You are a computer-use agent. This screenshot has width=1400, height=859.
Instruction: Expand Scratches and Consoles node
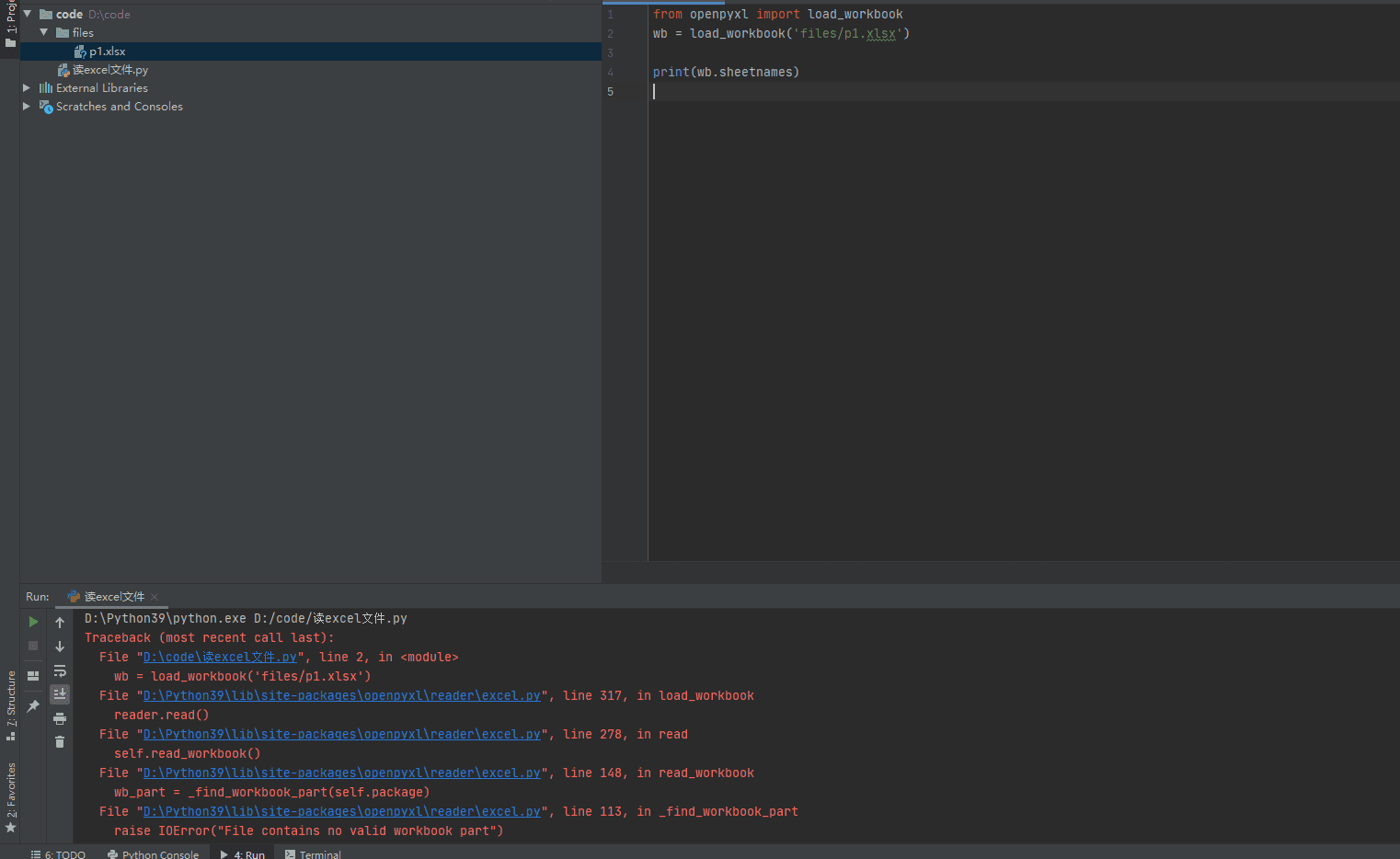tap(27, 106)
